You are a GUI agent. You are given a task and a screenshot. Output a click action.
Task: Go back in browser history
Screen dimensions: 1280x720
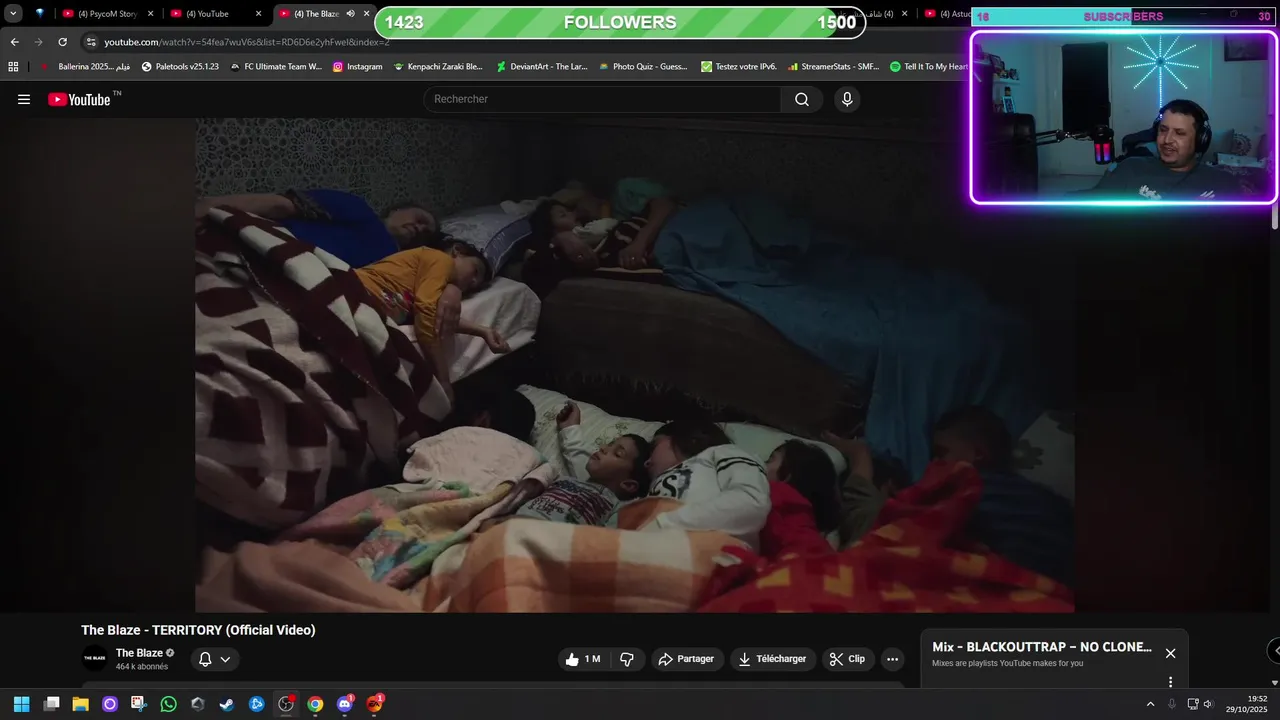[14, 42]
